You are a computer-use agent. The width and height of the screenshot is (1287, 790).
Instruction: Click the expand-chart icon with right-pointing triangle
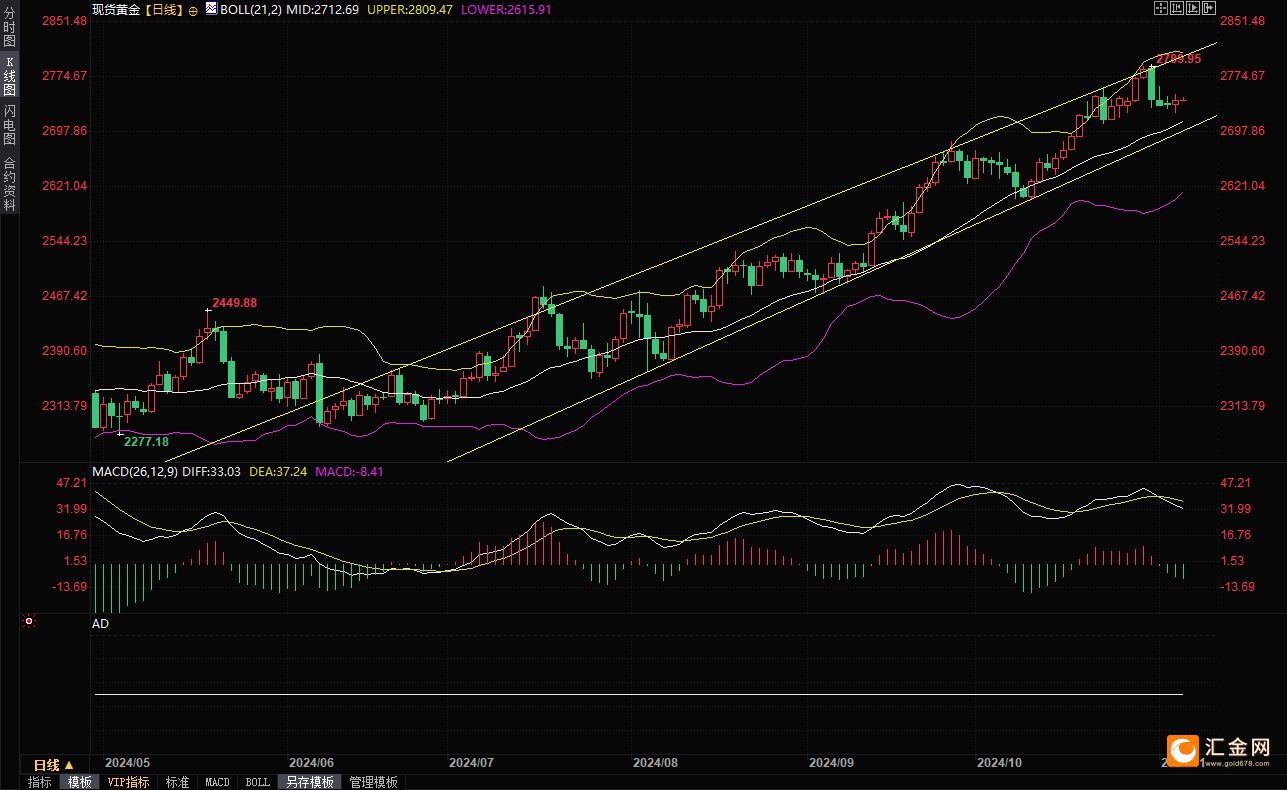(x=1193, y=8)
